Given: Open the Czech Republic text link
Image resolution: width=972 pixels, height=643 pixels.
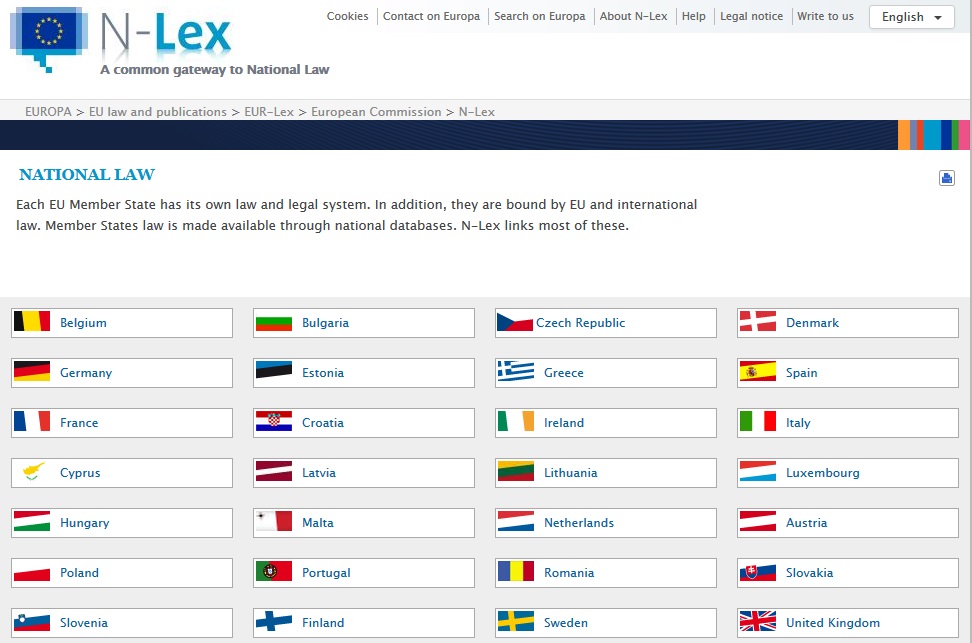Looking at the screenshot, I should click(581, 322).
